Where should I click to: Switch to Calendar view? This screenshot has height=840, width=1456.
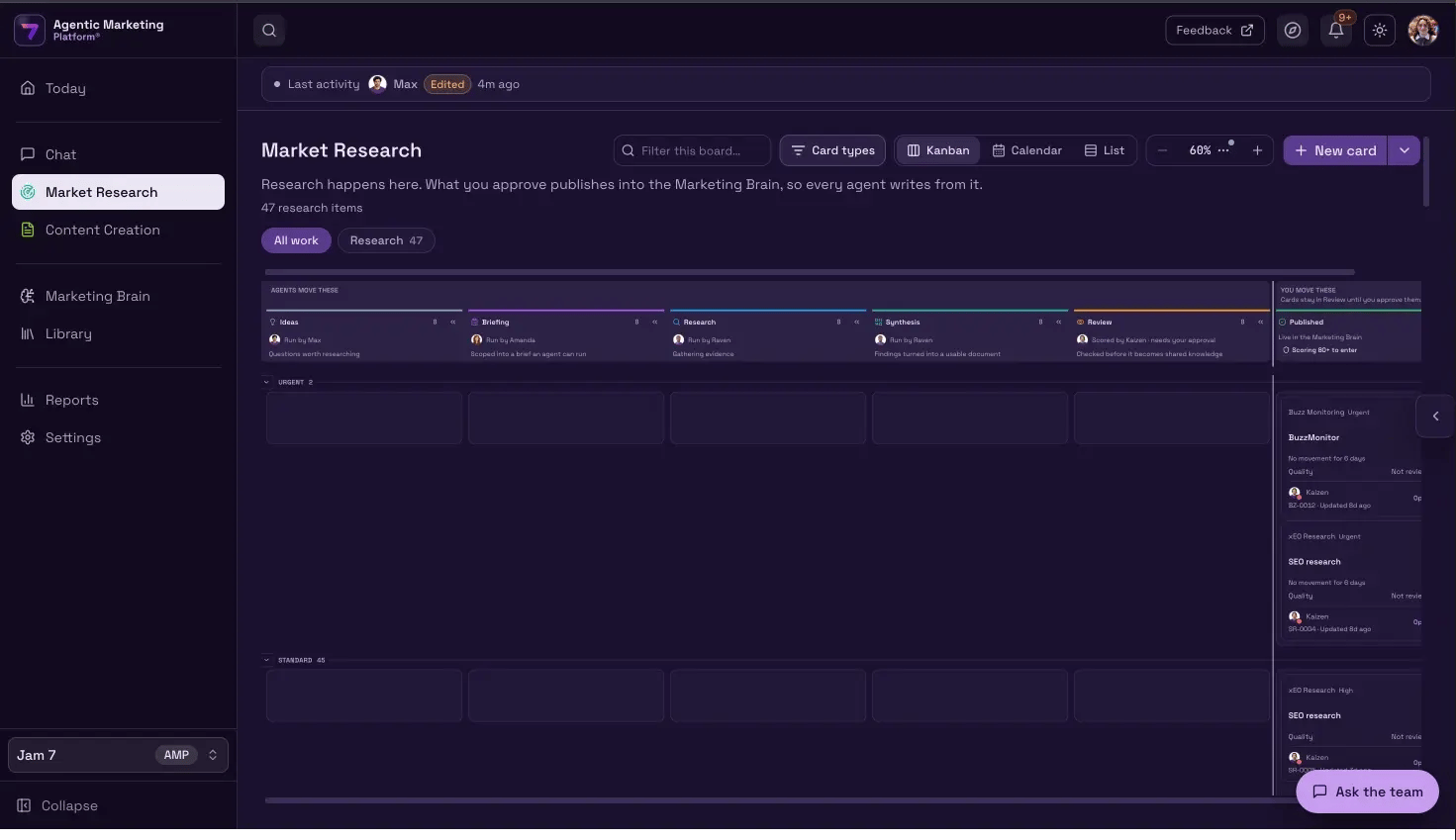click(x=1027, y=150)
